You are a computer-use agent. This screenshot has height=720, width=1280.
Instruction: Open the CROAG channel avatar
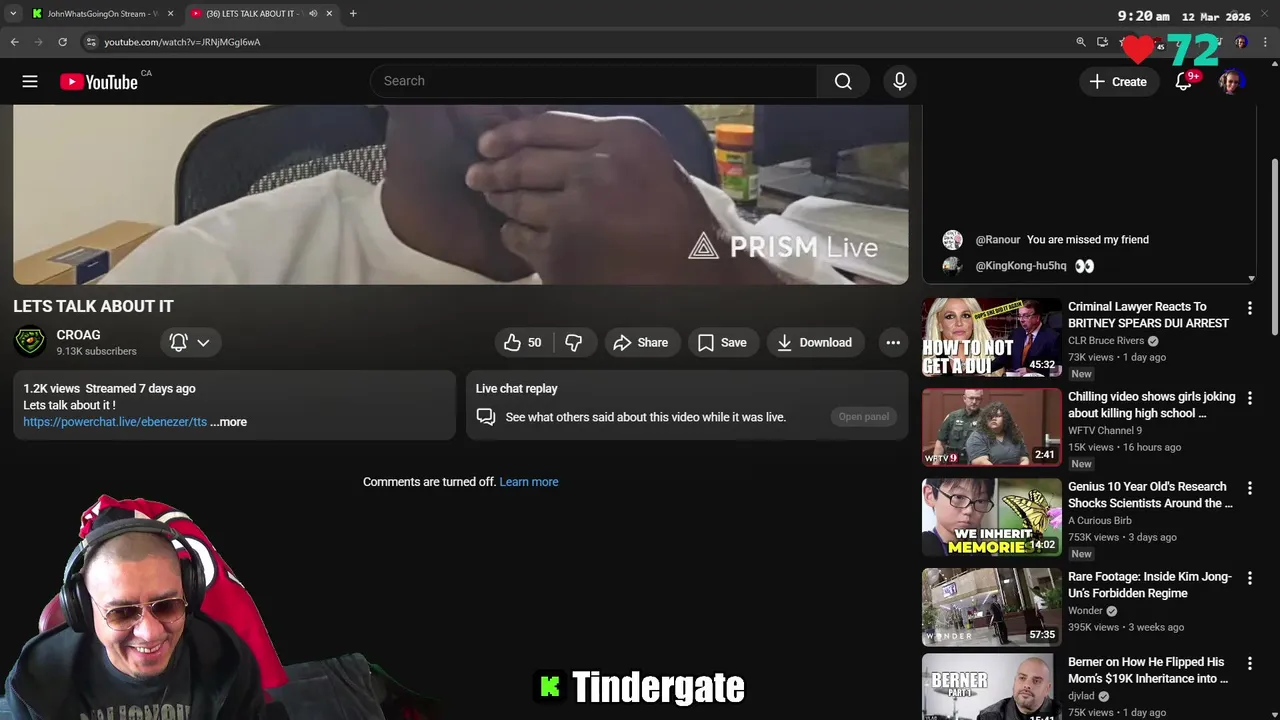[x=30, y=342]
